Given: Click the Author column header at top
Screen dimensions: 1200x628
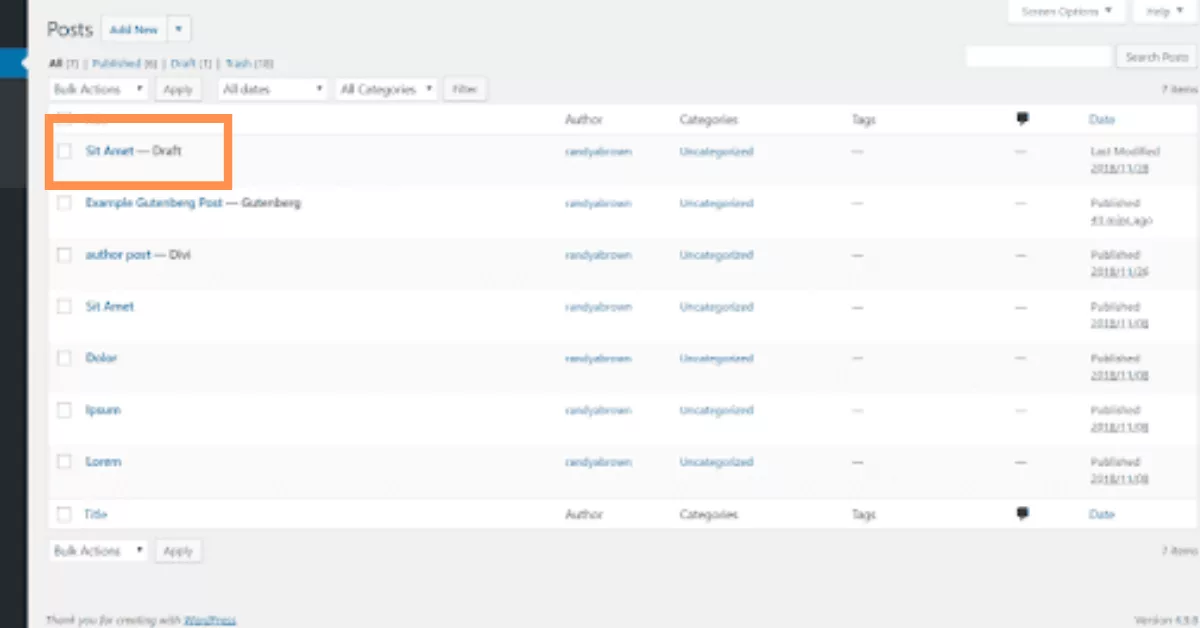Looking at the screenshot, I should pos(584,119).
